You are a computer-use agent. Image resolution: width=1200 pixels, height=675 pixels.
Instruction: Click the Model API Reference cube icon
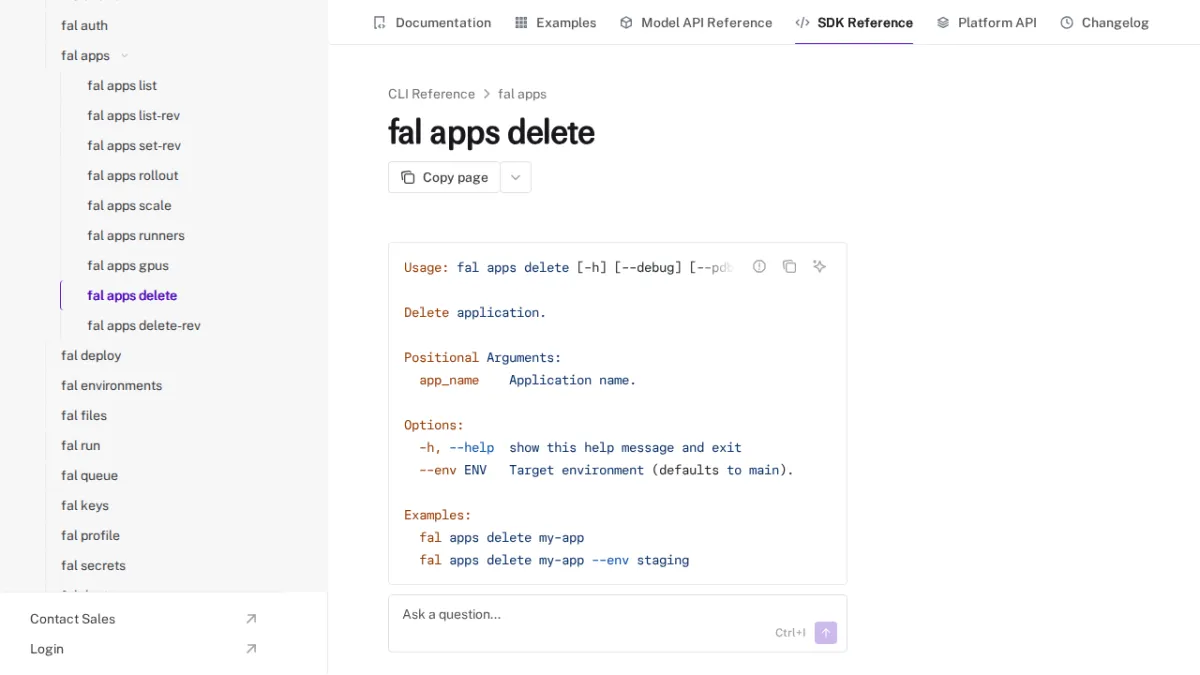626,22
